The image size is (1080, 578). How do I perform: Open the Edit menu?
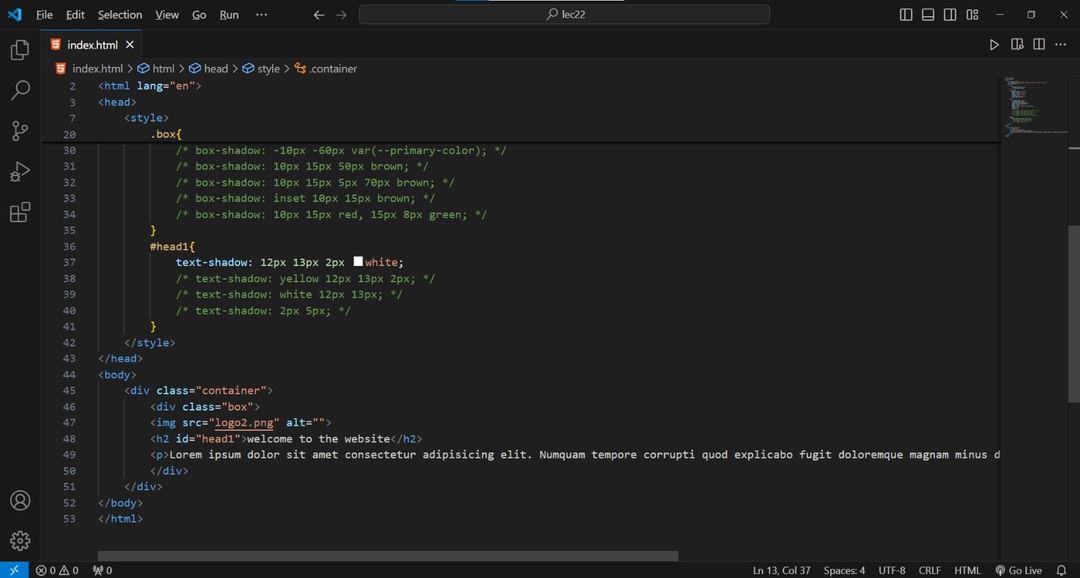[75, 14]
